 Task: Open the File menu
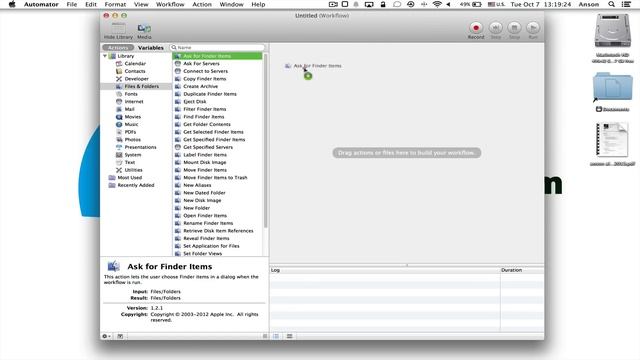(72, 4)
